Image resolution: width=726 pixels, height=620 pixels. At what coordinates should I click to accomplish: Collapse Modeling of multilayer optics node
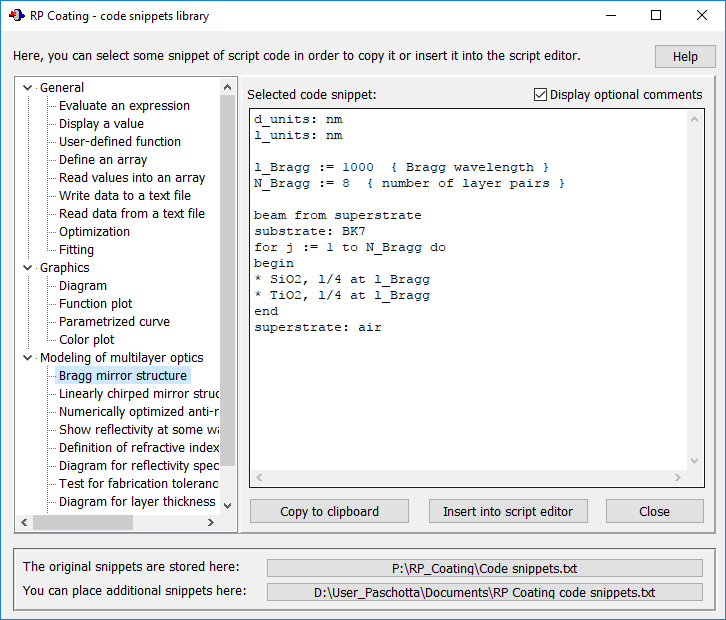[27, 357]
